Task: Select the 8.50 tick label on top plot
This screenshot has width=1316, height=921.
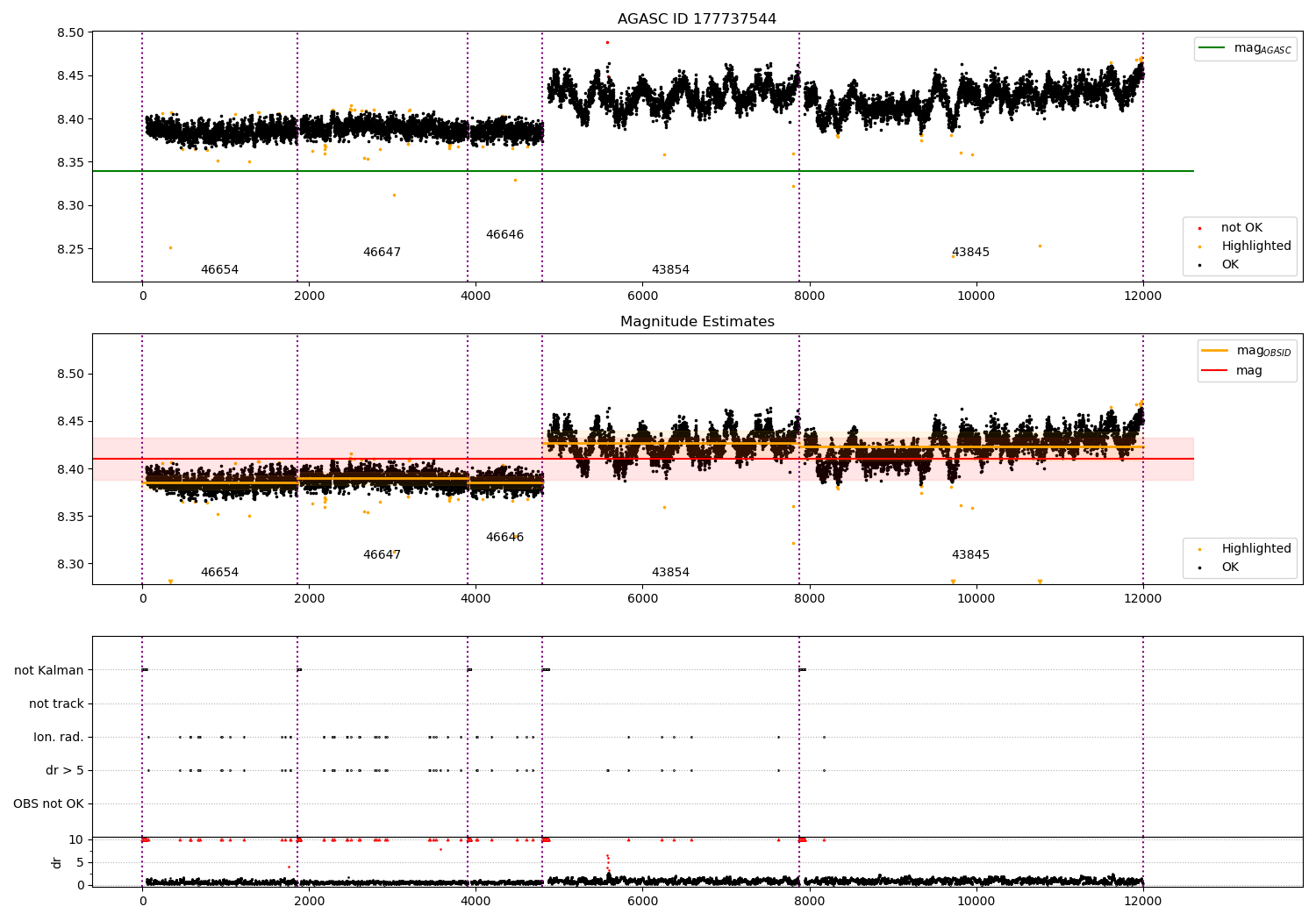Action: click(x=70, y=33)
